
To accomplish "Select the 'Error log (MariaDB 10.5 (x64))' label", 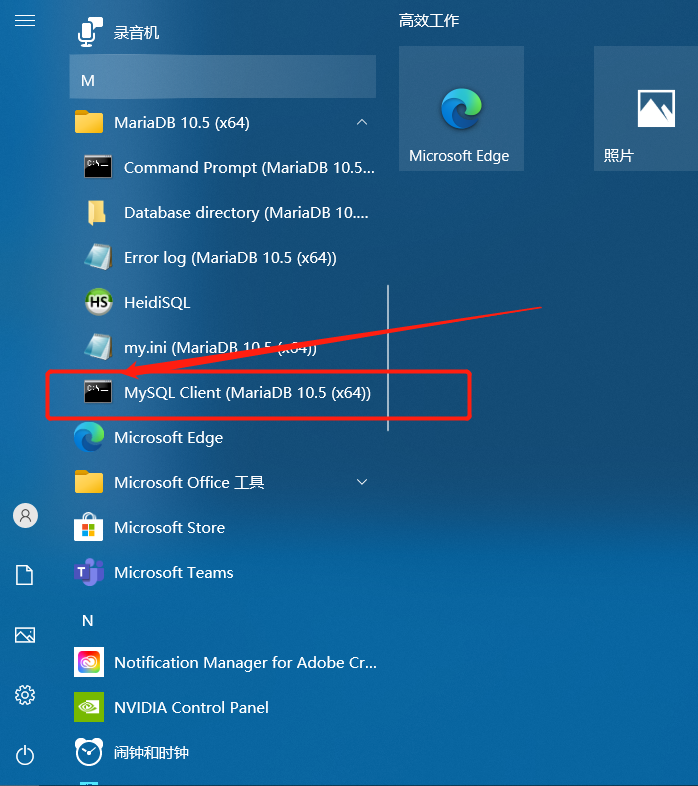I will 230,258.
